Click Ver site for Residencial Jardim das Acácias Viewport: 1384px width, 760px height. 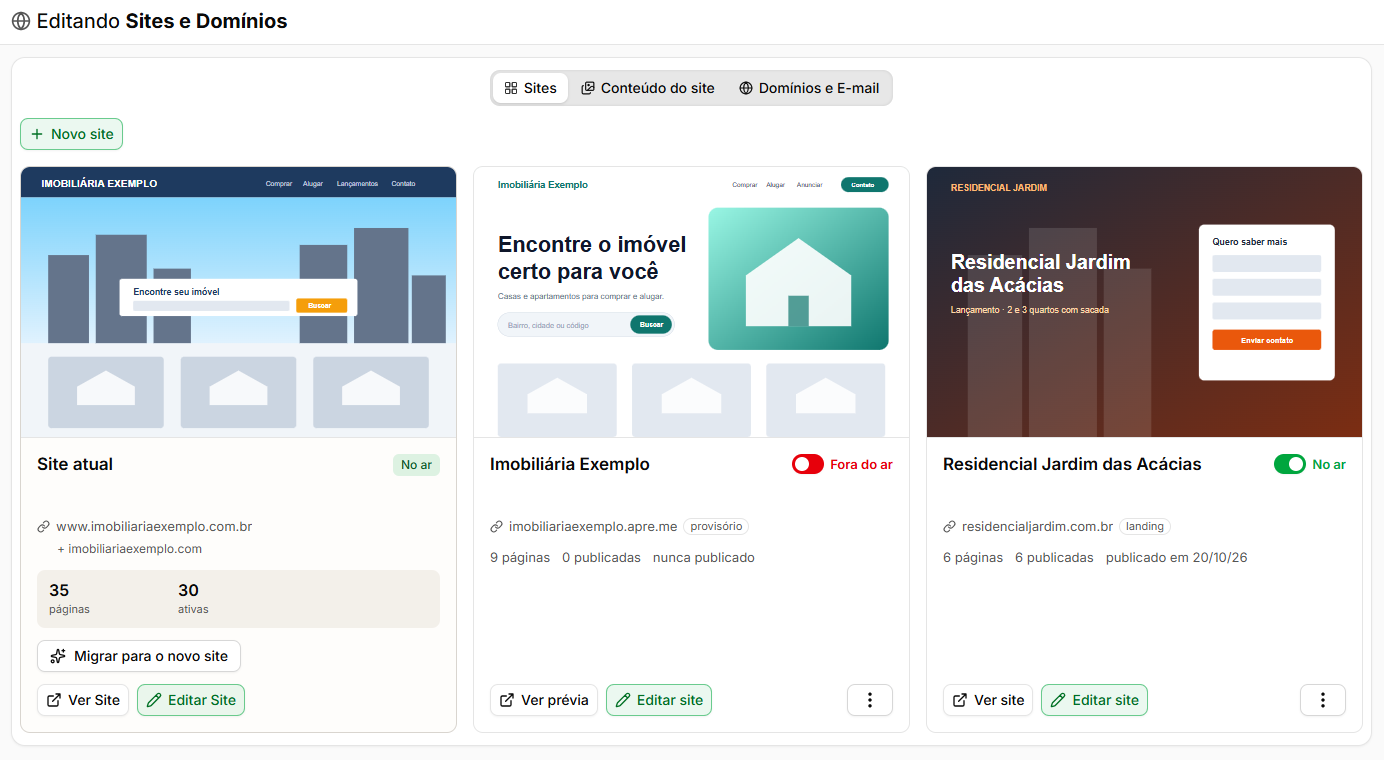point(988,700)
